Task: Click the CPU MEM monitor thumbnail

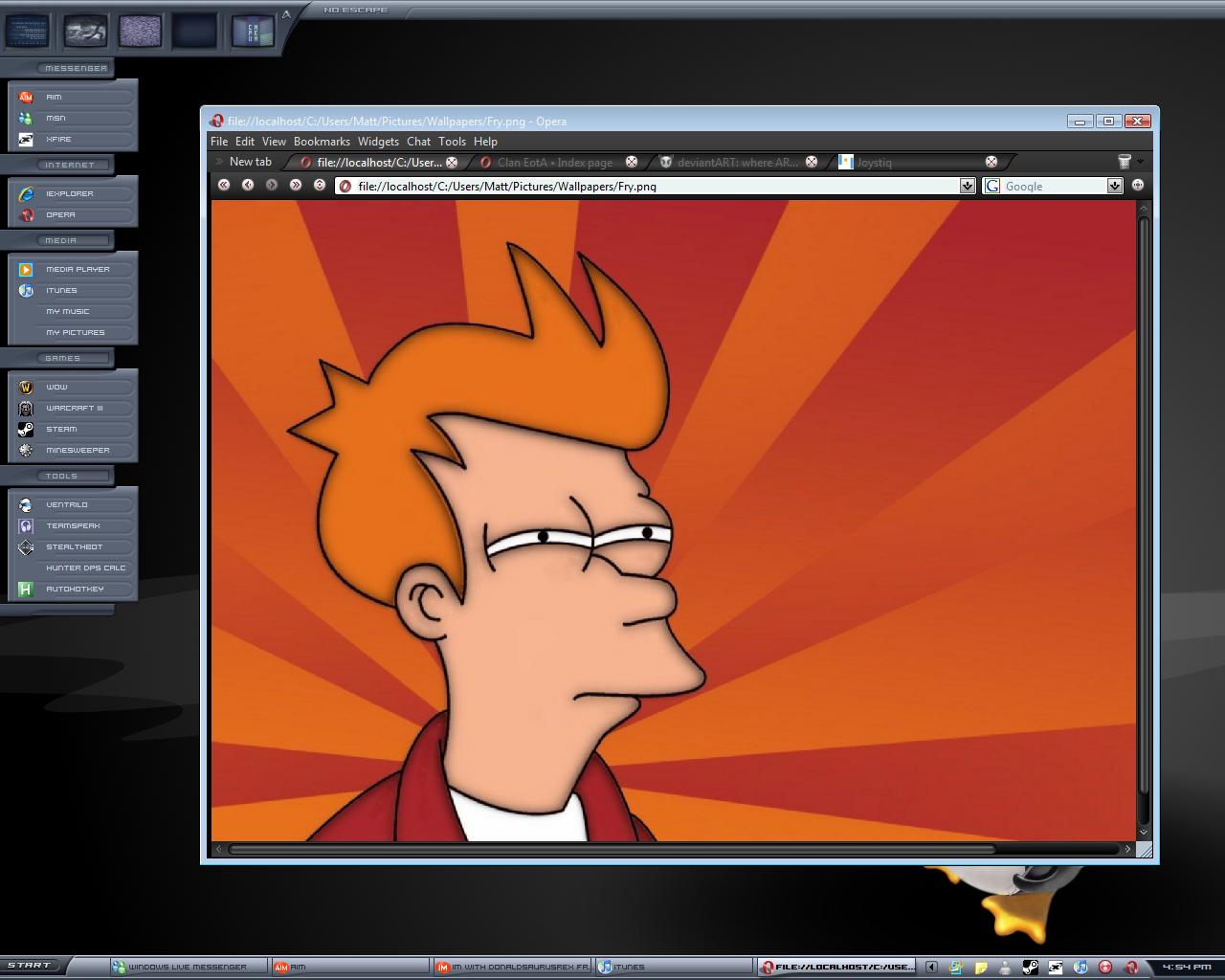Action: pyautogui.click(x=254, y=32)
